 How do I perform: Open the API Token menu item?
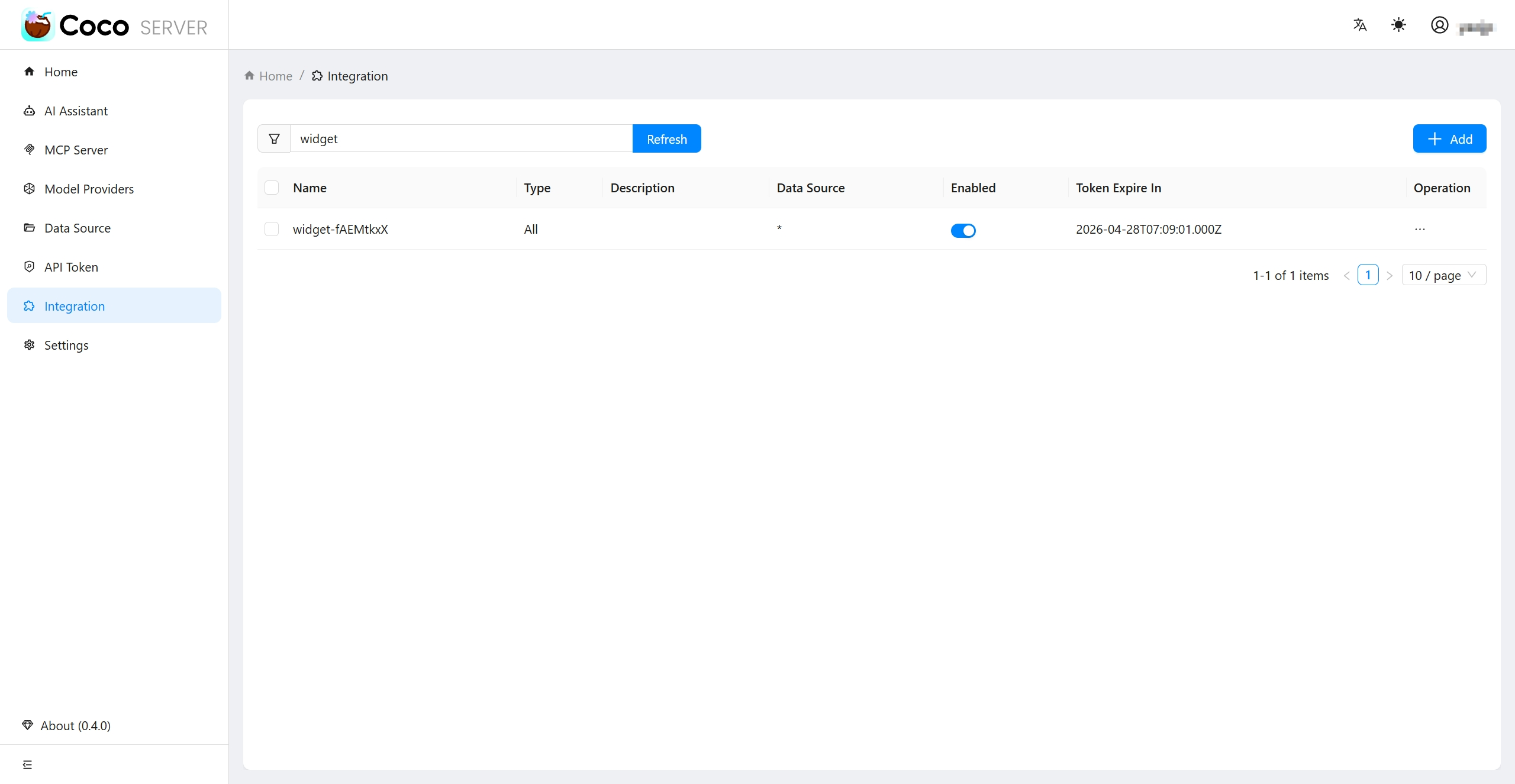point(114,267)
